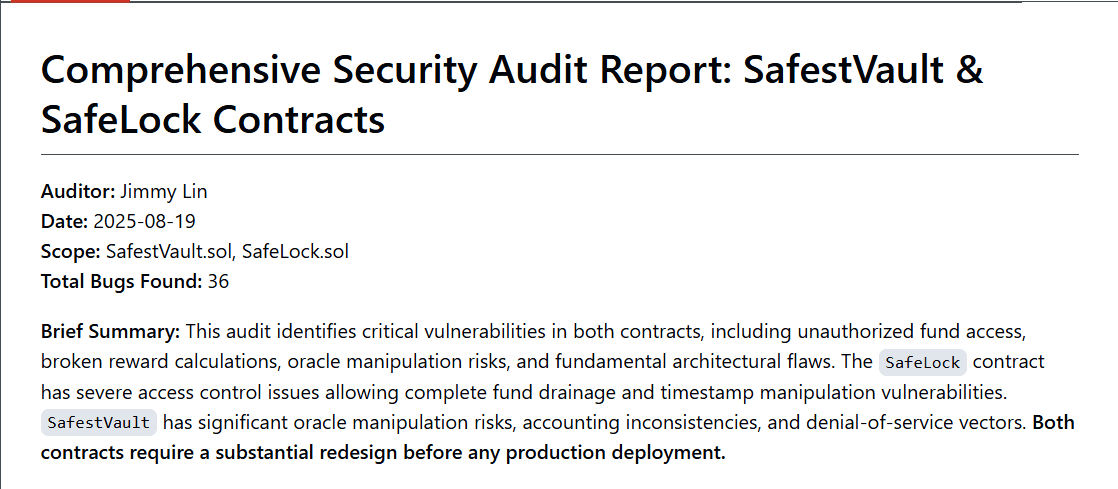Click the SafeLock inline code badge
This screenshot has height=489, width=1118.
coord(922,362)
